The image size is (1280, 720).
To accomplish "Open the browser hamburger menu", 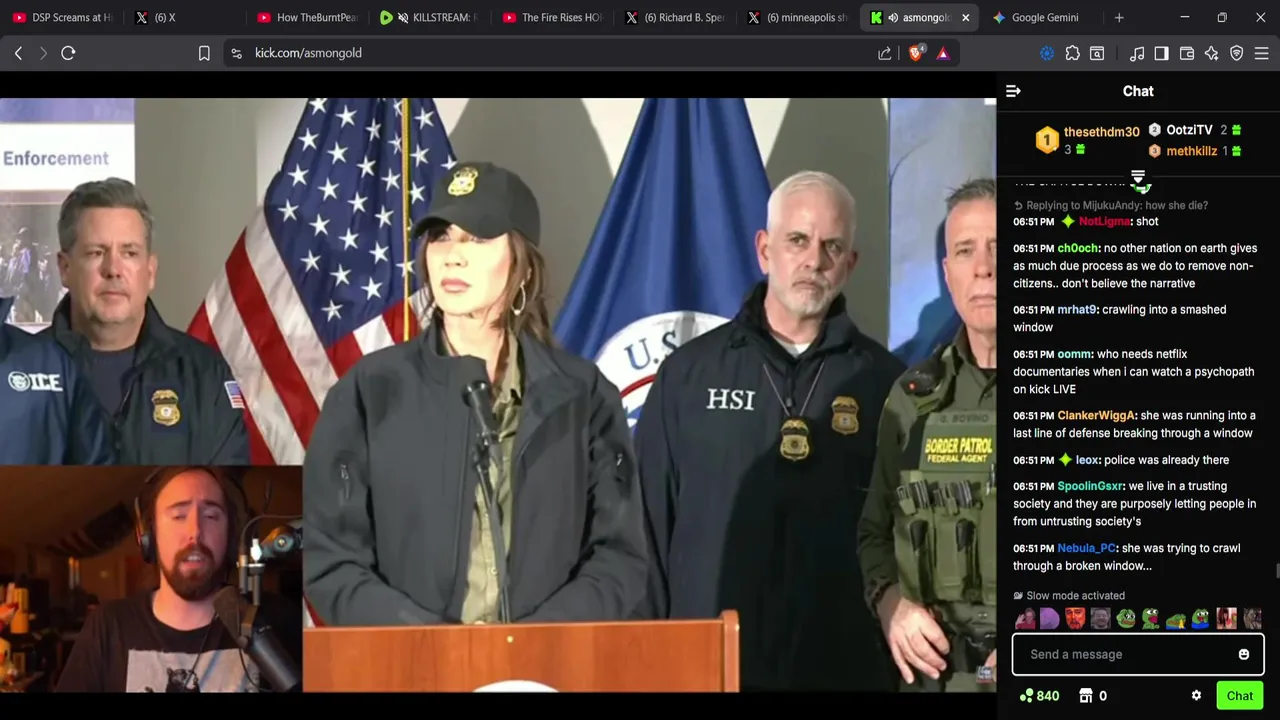I will tap(1262, 53).
